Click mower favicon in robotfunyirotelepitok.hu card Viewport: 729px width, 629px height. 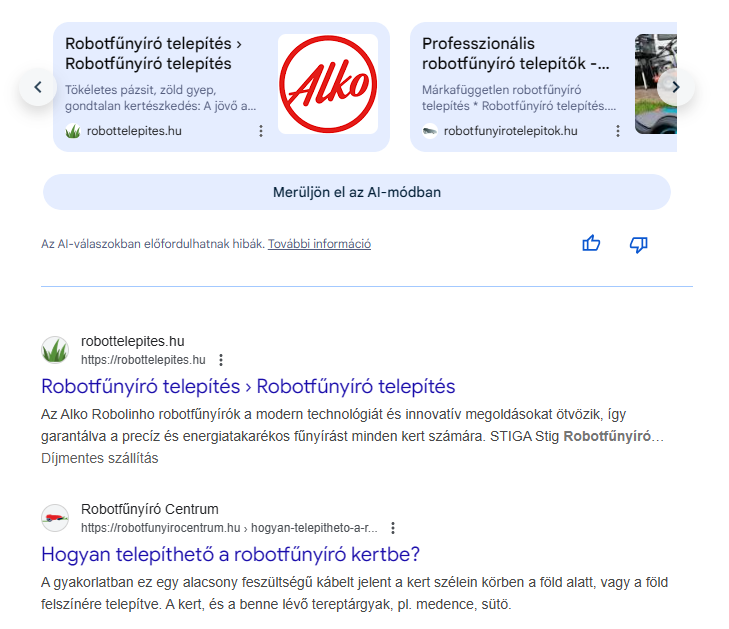click(430, 131)
